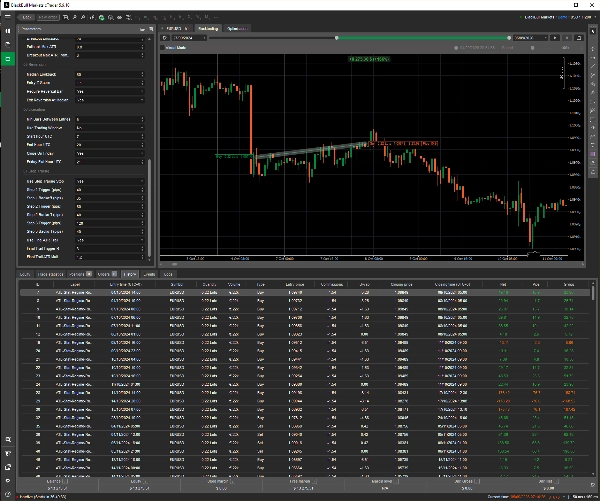
Task: Click the first icon after the Build button
Action: [x=66, y=18]
